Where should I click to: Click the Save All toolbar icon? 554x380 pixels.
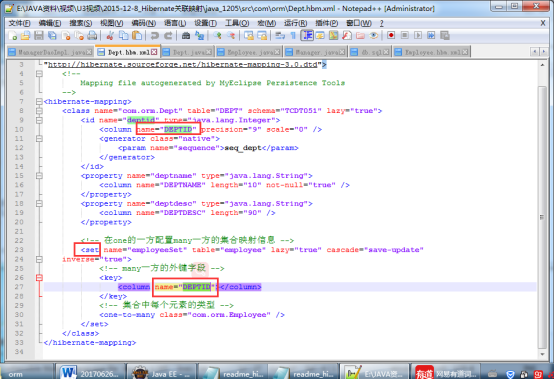pyautogui.click(x=52, y=35)
